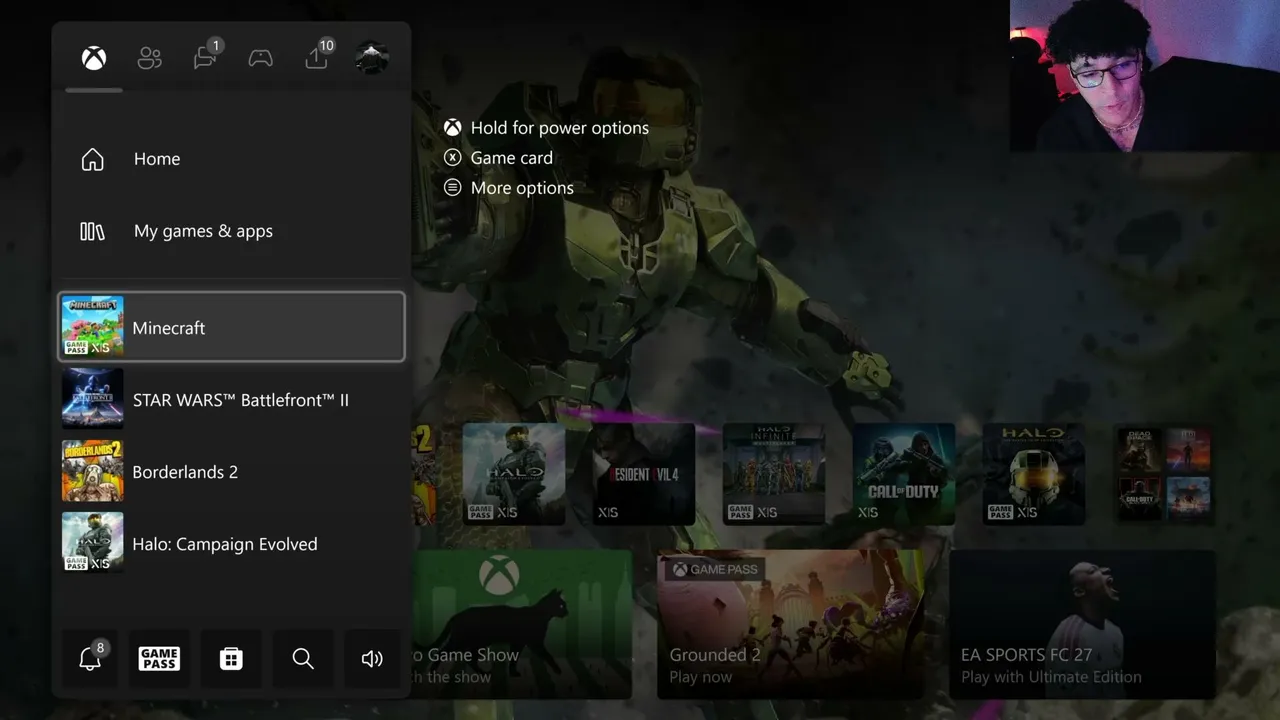Open the Grounded 2 Play now card
This screenshot has width=1280, height=720.
coord(791,624)
